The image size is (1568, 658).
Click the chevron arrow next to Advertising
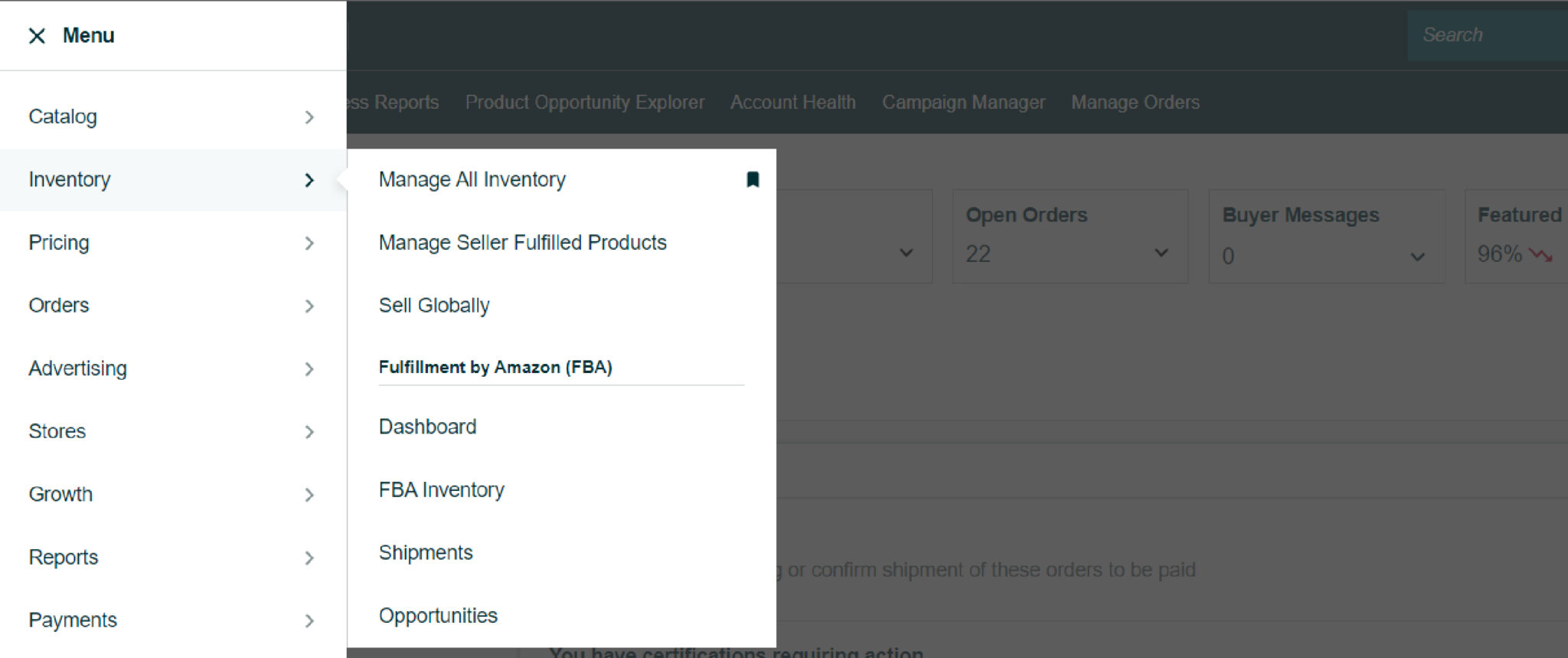tap(309, 369)
